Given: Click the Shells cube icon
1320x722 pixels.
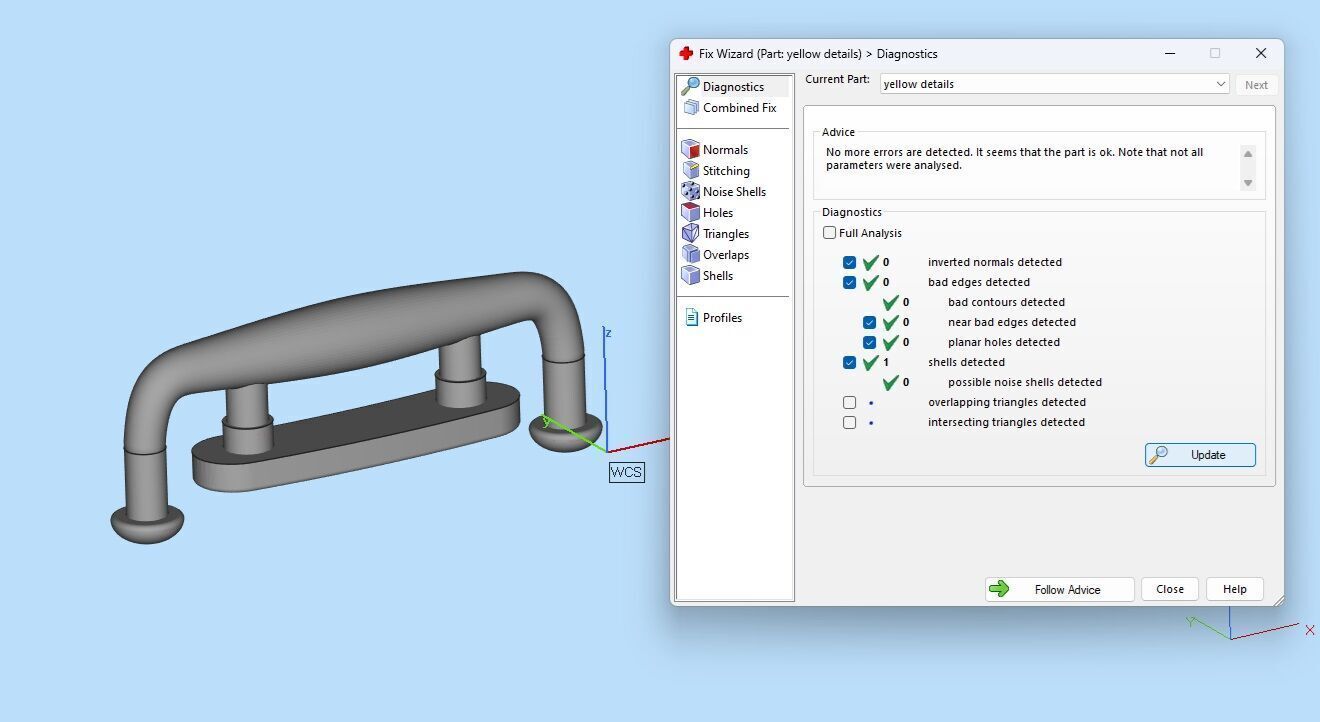Looking at the screenshot, I should pyautogui.click(x=690, y=276).
